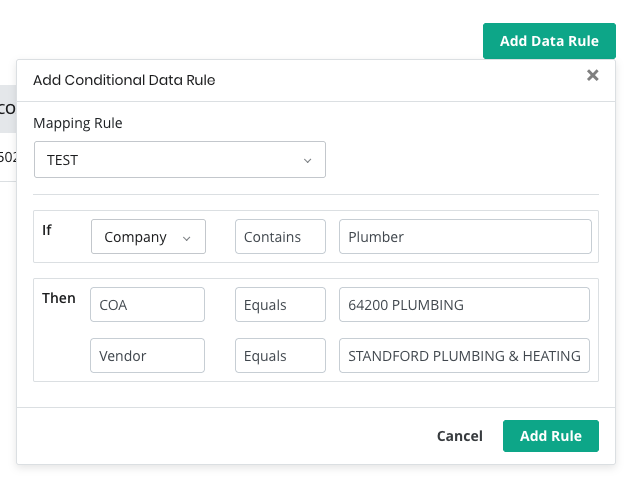Click the Then action label

58,298
